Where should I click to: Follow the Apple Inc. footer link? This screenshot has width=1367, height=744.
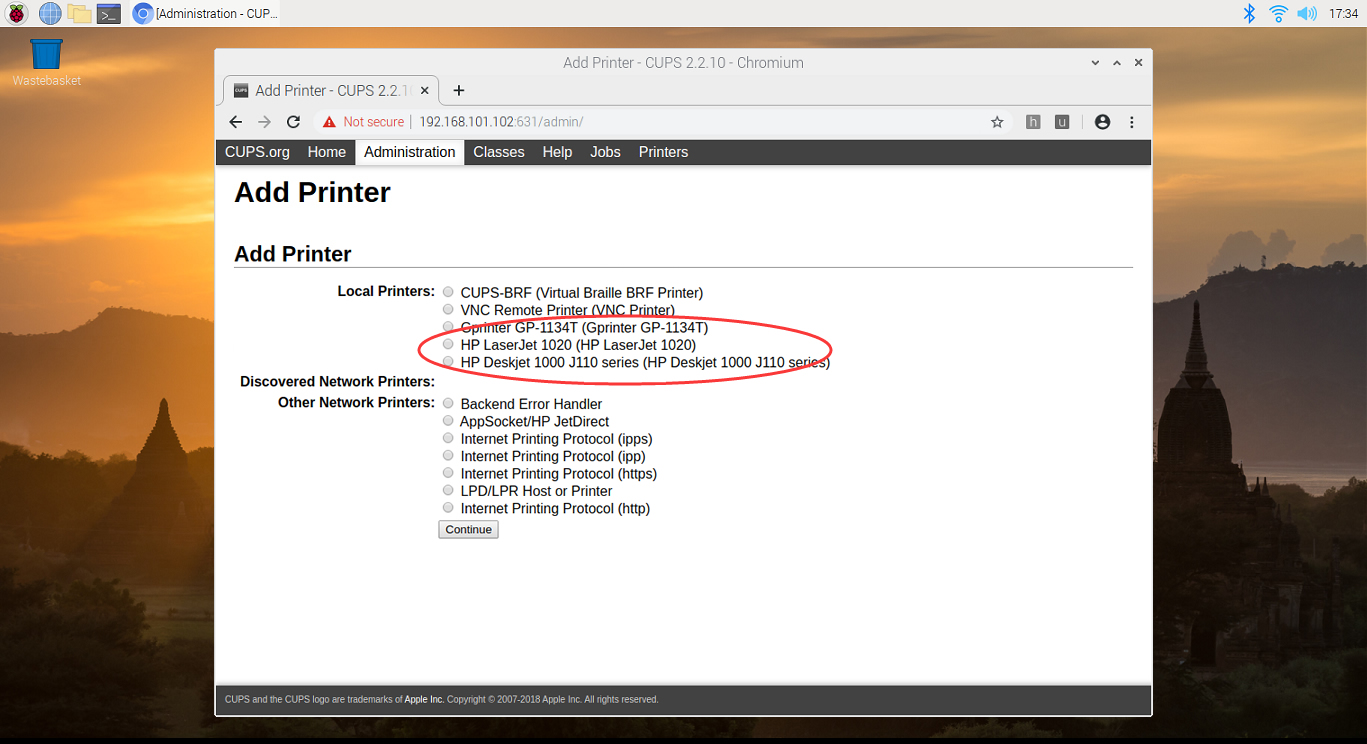click(424, 700)
